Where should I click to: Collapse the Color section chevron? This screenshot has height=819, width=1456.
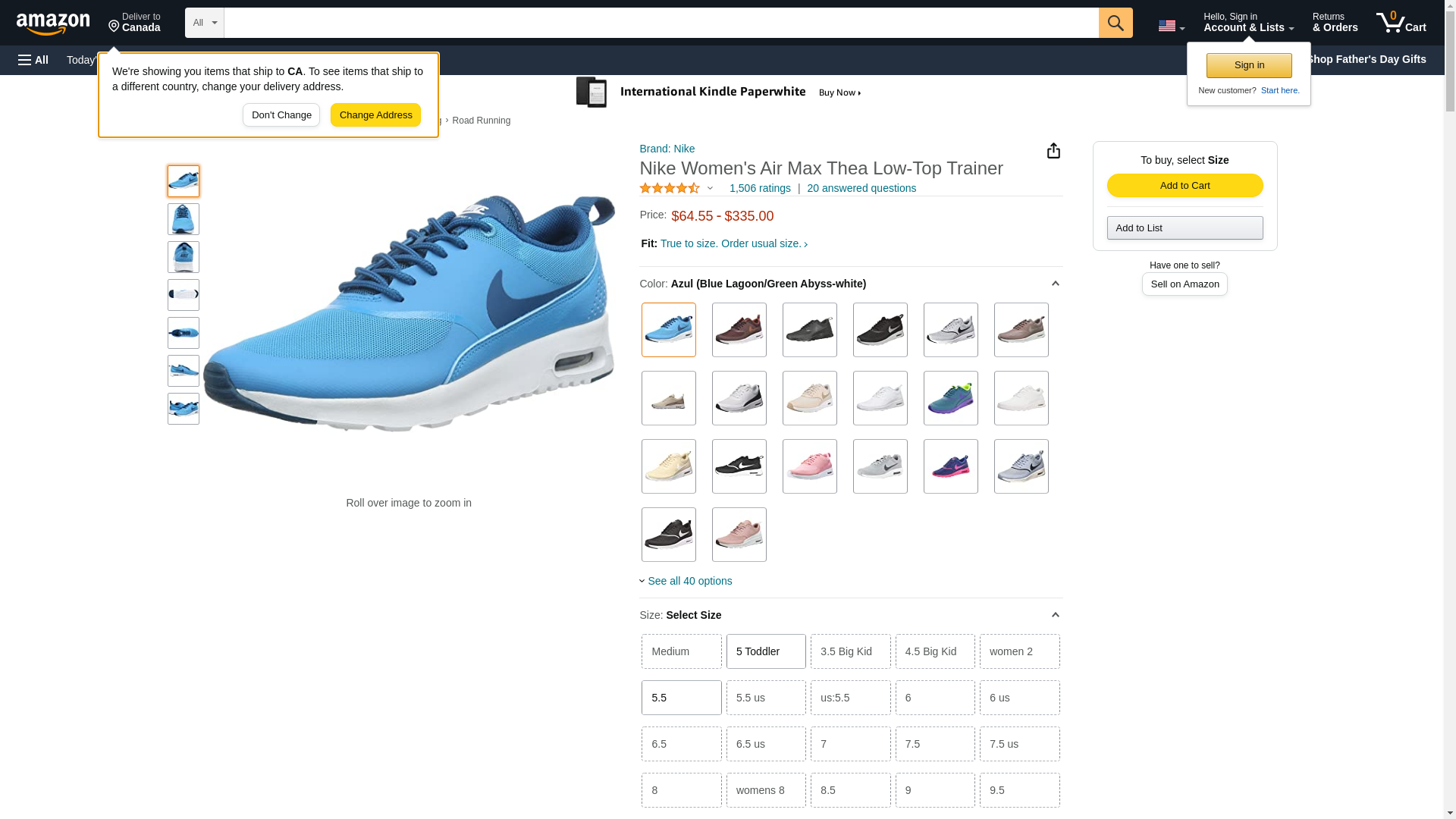point(1054,284)
